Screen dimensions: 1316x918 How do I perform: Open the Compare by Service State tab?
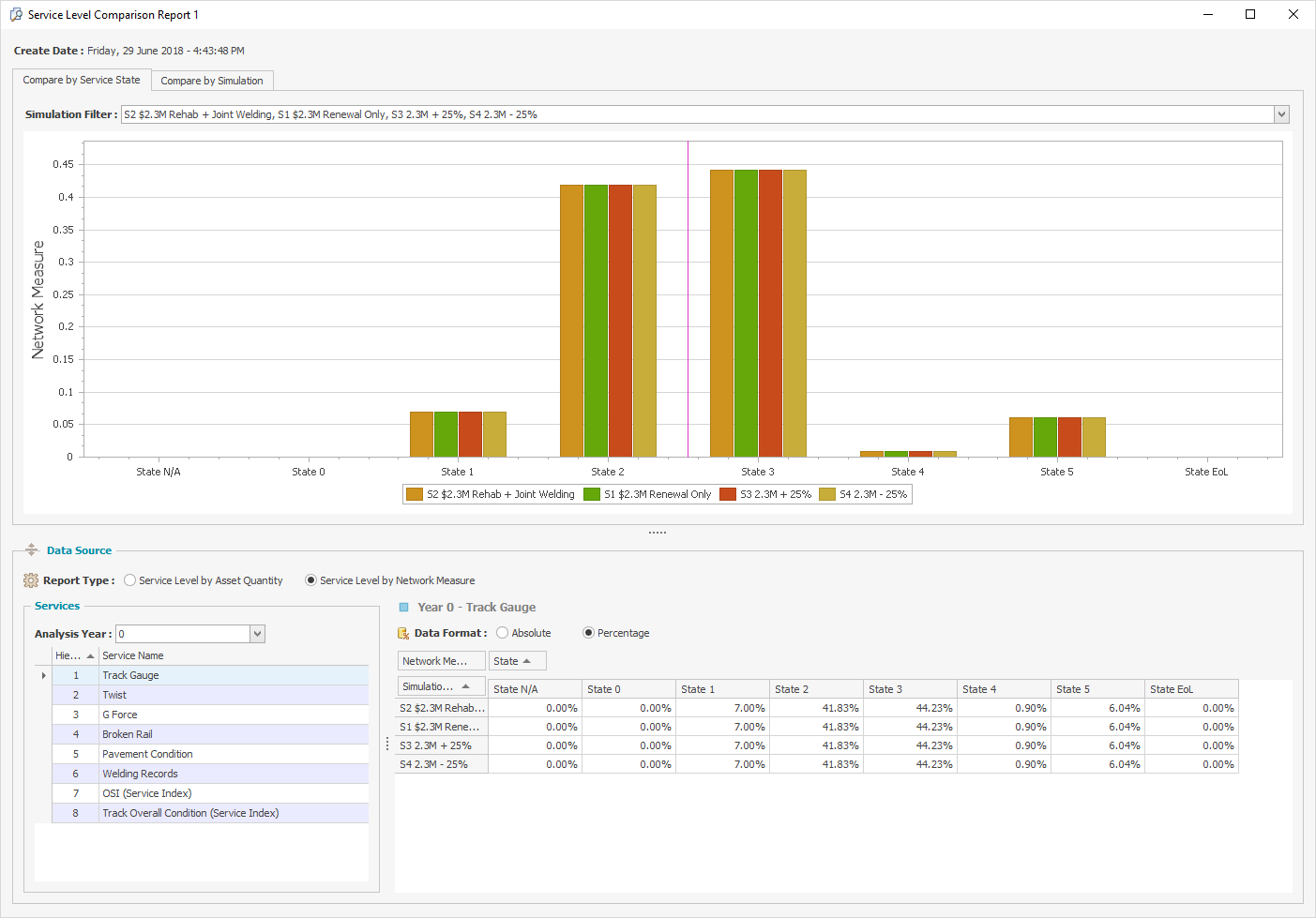click(x=82, y=80)
